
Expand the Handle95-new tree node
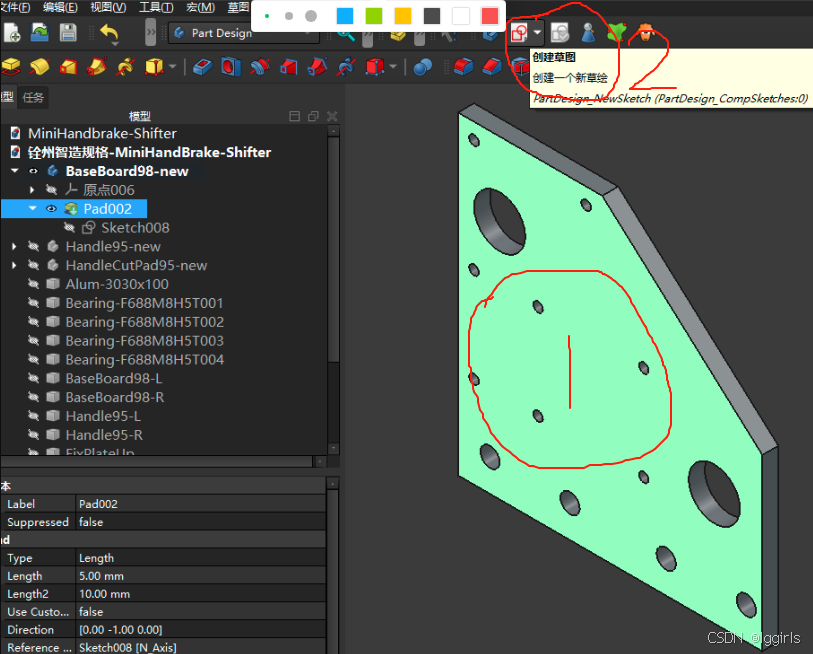(14, 246)
